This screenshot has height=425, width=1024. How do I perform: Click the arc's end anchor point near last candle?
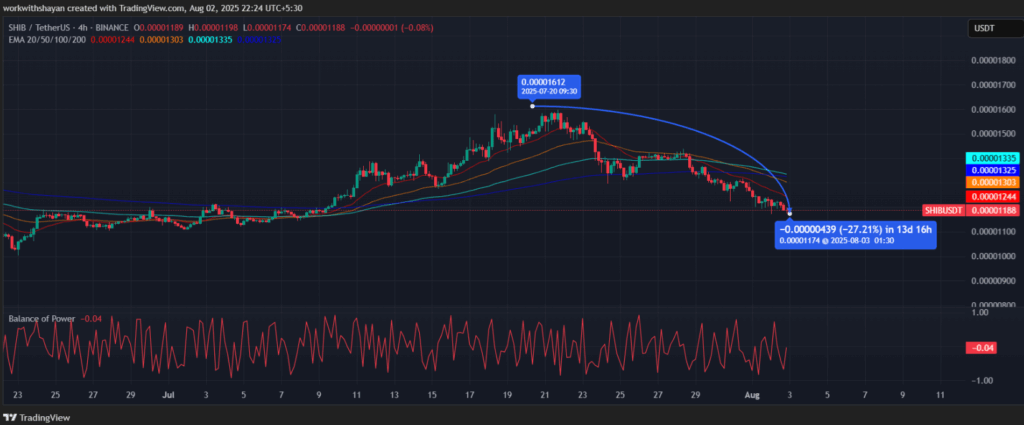(790, 212)
